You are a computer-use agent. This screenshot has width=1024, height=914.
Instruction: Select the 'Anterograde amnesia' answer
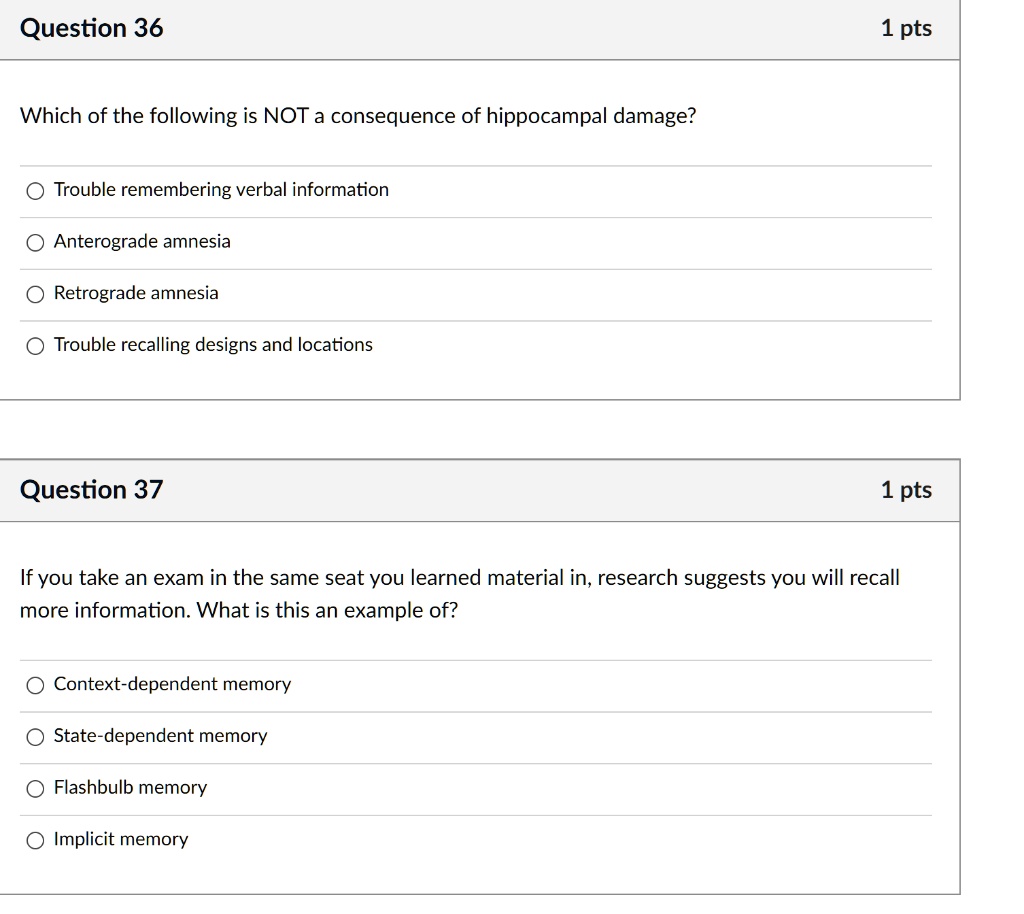click(35, 242)
